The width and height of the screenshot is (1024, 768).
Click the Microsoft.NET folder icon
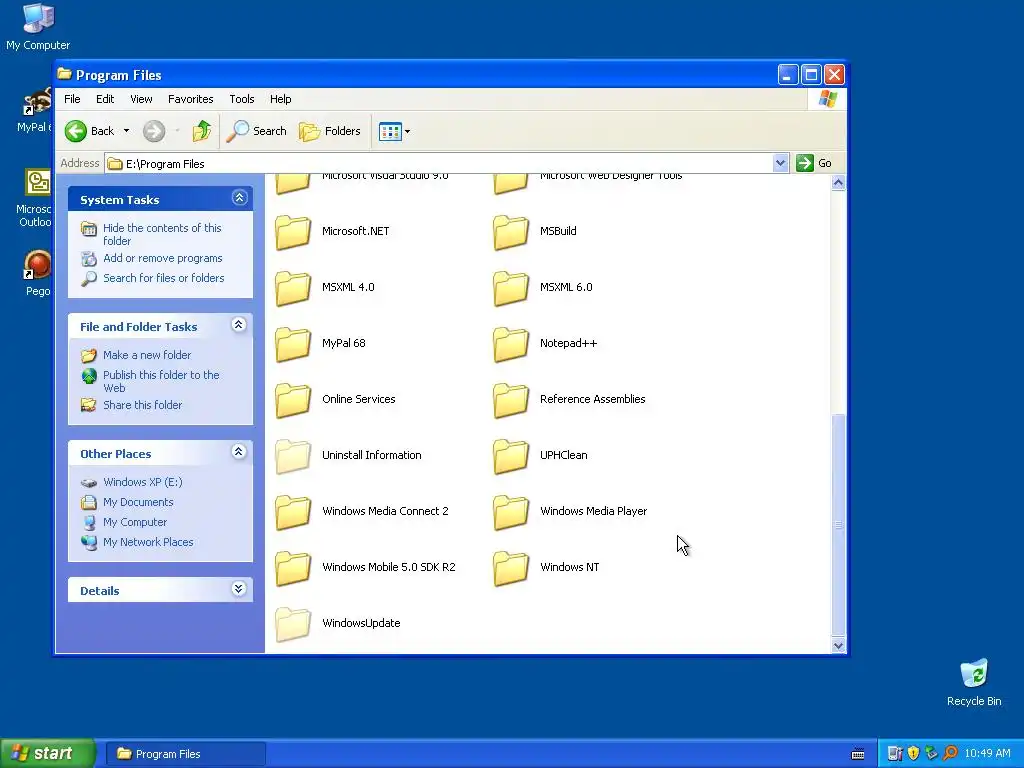click(x=293, y=232)
